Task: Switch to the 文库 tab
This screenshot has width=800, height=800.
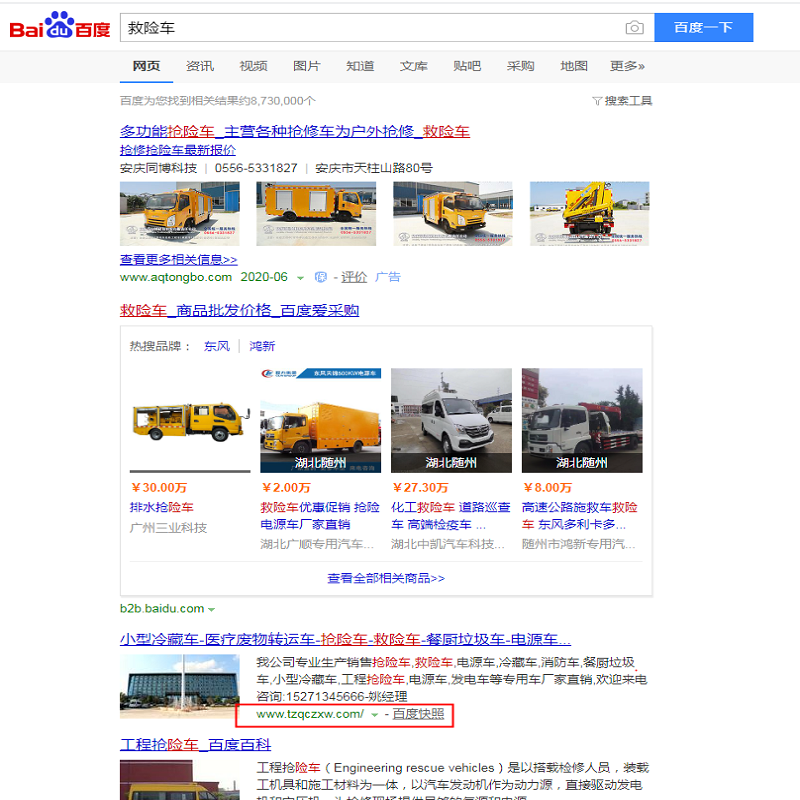Action: tap(413, 66)
